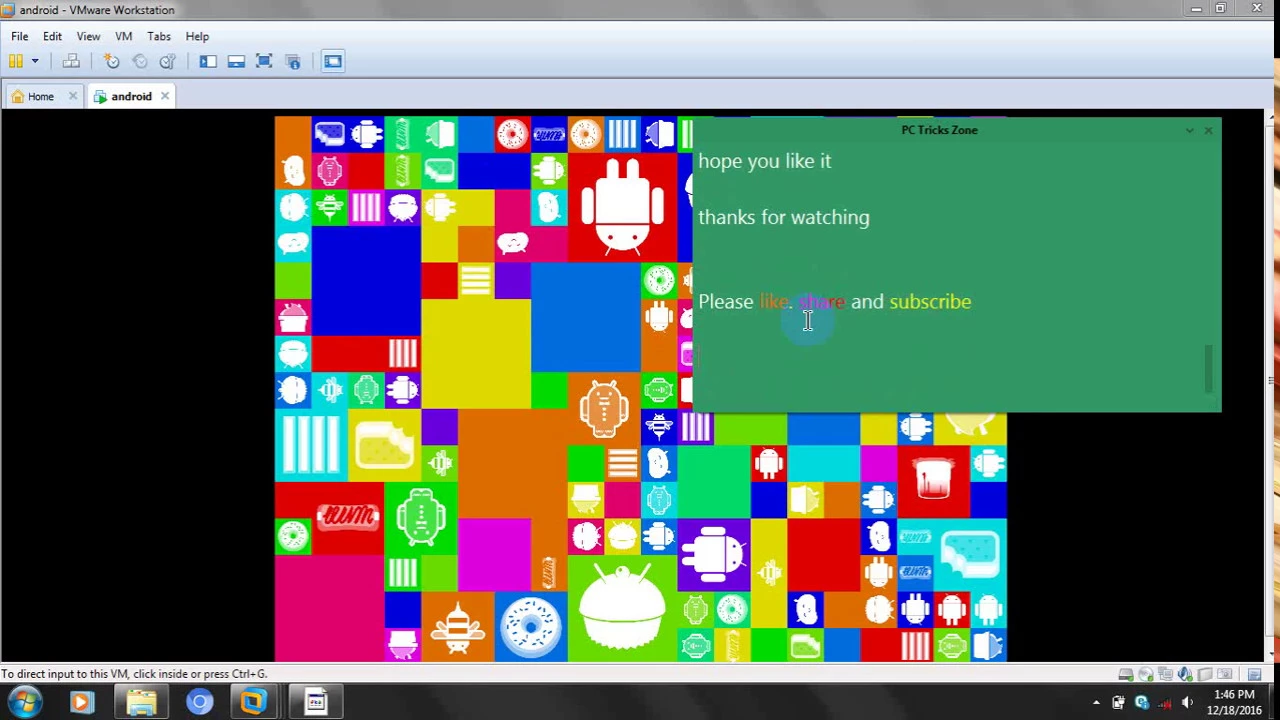
Task: Click the 'hope you like it' text
Action: pyautogui.click(x=765, y=161)
